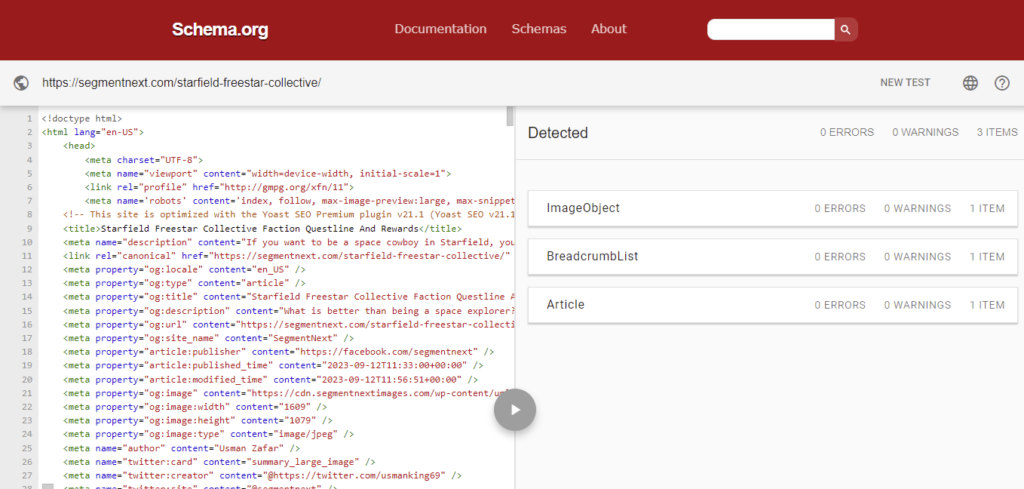This screenshot has width=1024, height=489.
Task: Click inside the site search field
Action: (770, 30)
